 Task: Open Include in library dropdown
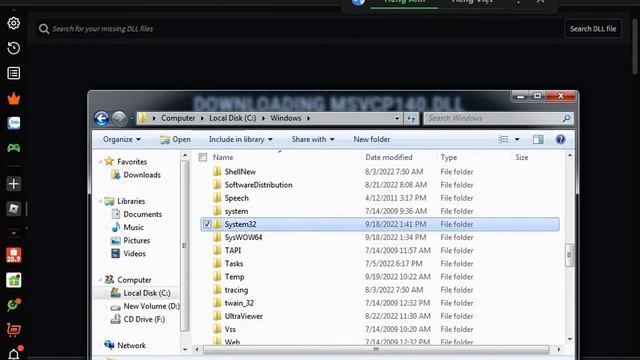(x=240, y=139)
